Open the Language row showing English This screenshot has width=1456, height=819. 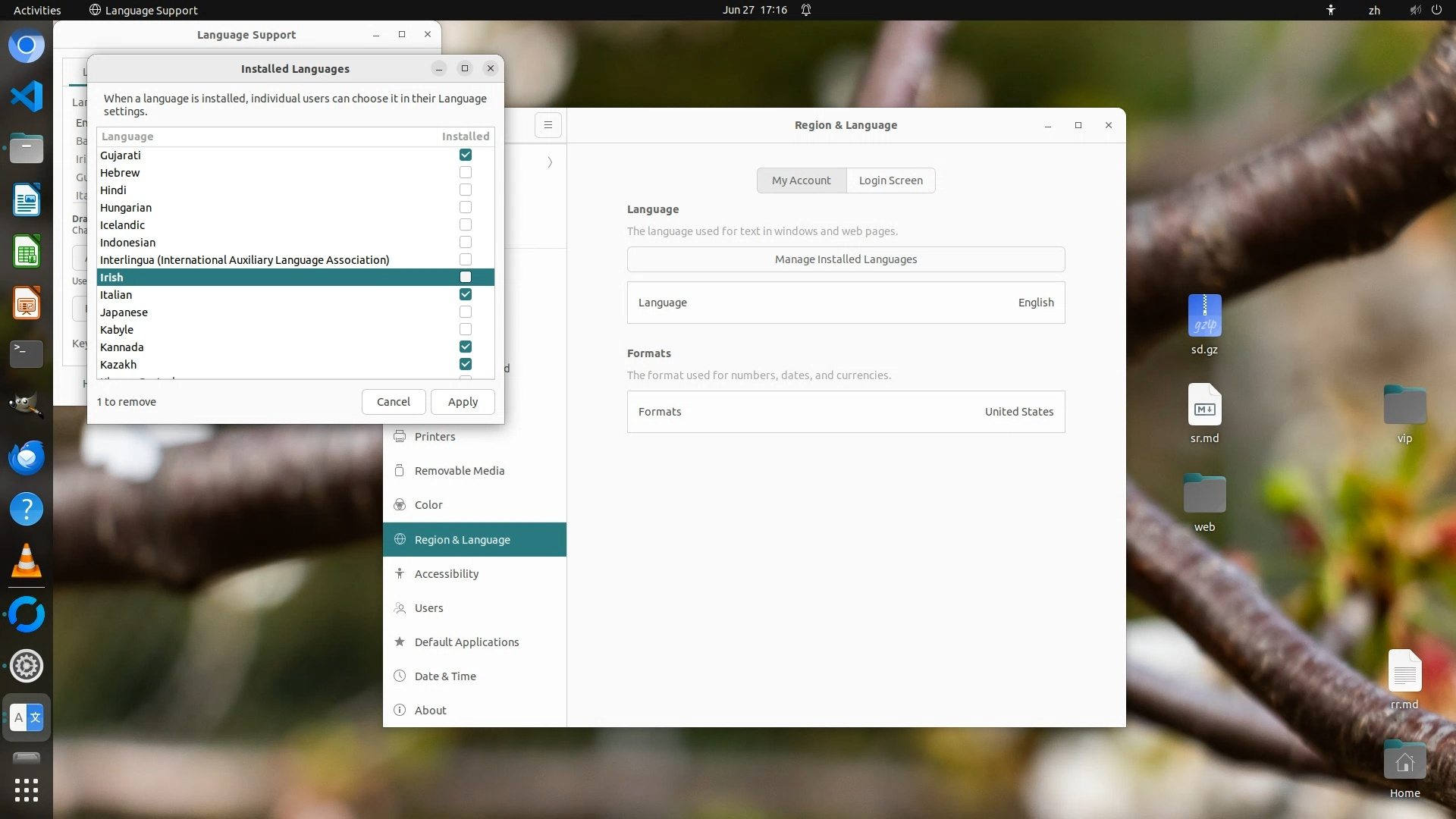[846, 303]
